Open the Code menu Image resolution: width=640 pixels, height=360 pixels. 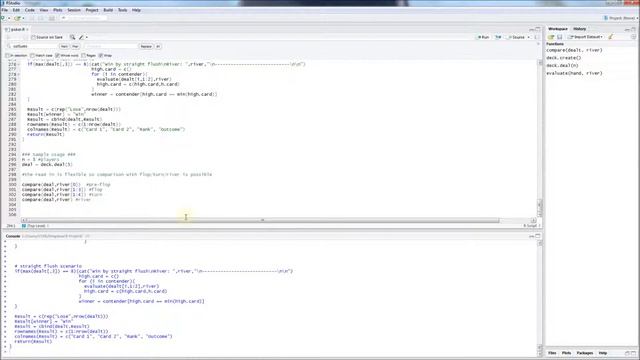30,10
